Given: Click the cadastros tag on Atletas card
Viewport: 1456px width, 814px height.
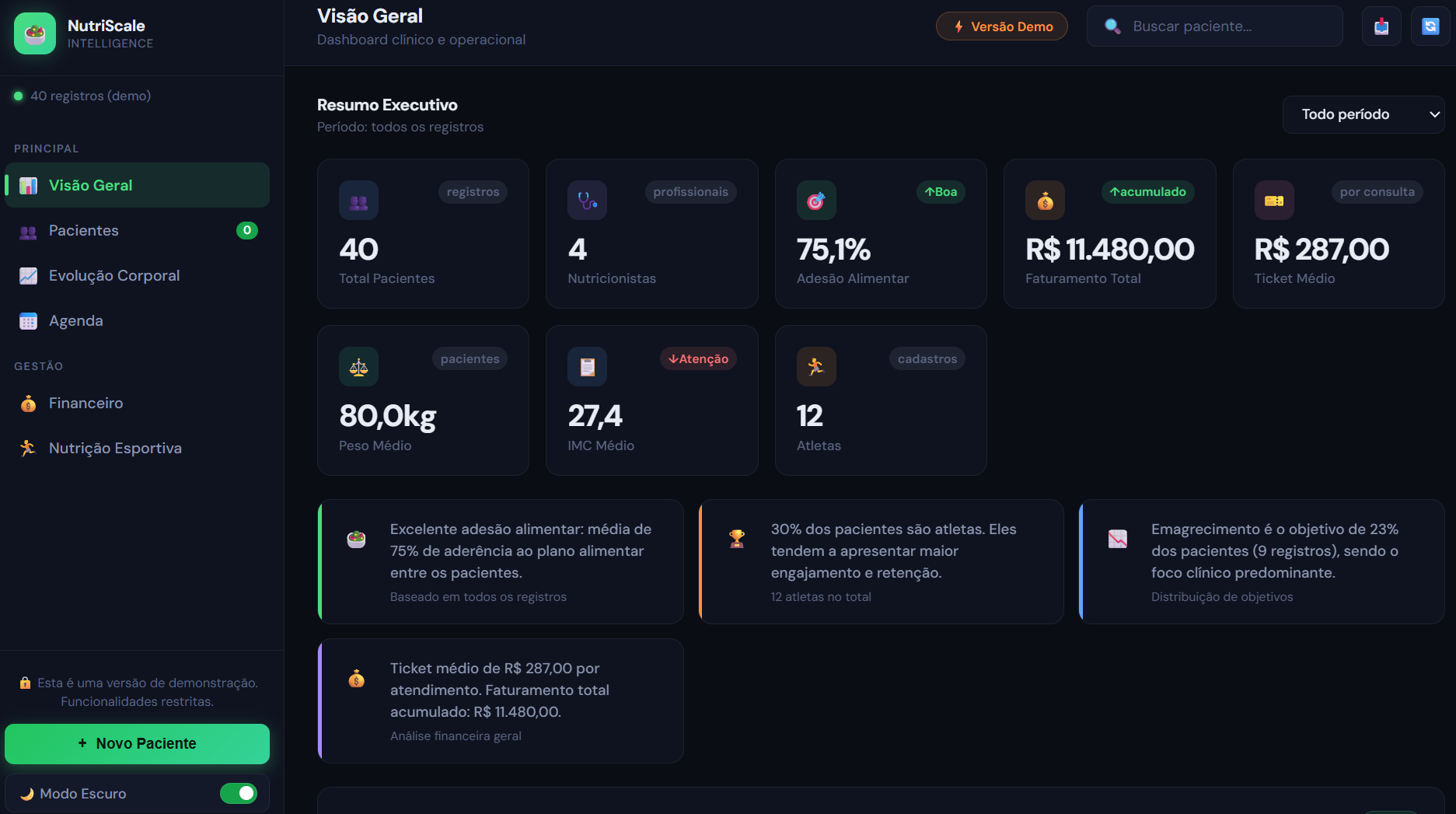Looking at the screenshot, I should (x=927, y=359).
